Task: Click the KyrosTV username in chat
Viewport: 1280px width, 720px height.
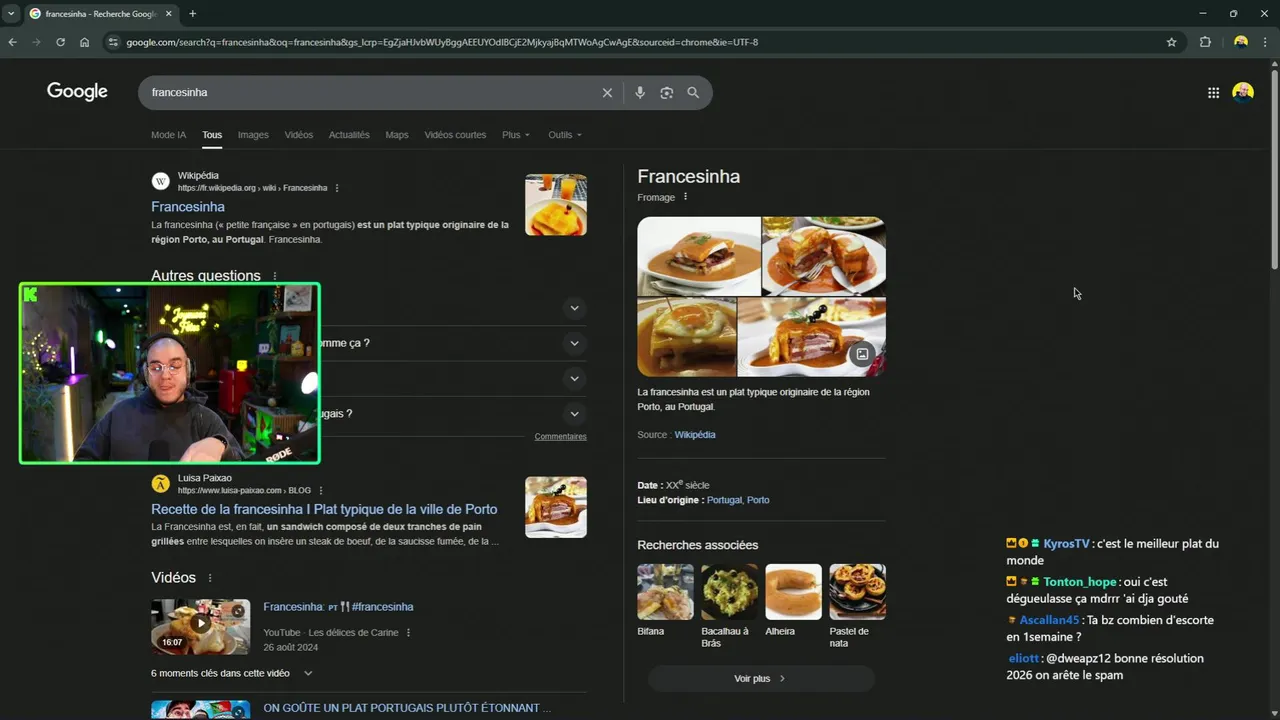Action: [1066, 544]
